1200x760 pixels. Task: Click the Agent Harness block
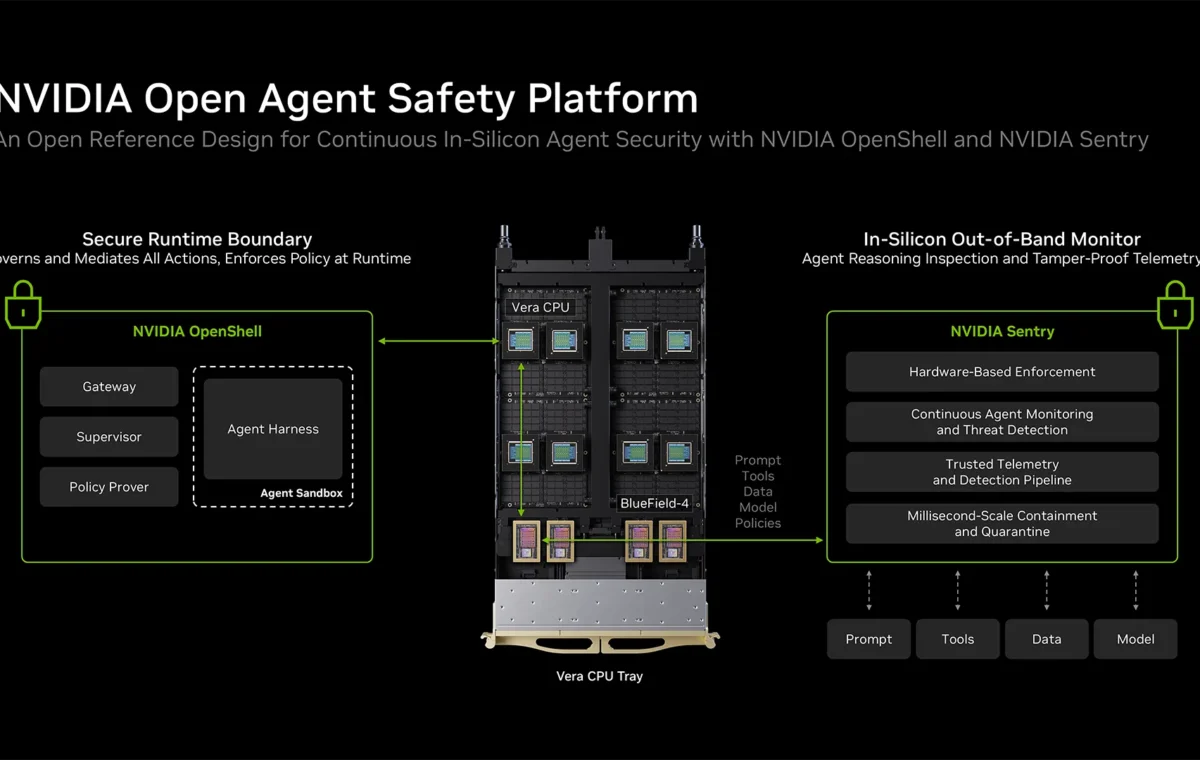[273, 429]
